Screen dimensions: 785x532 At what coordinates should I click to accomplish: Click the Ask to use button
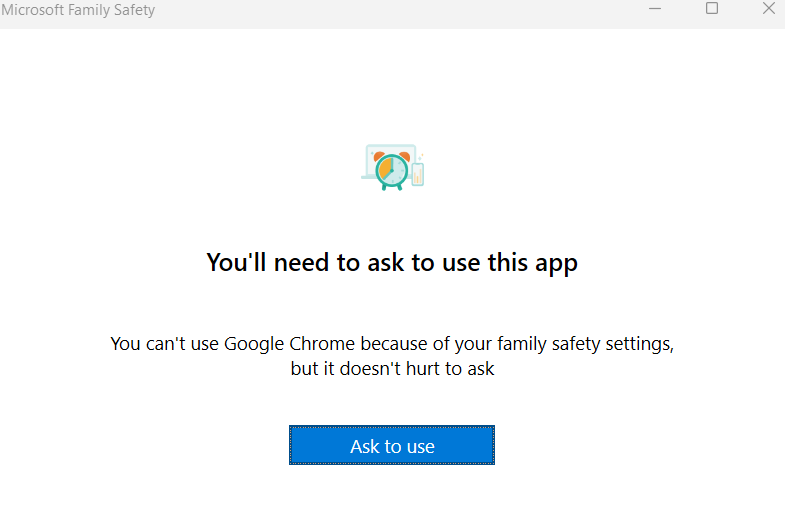(391, 445)
